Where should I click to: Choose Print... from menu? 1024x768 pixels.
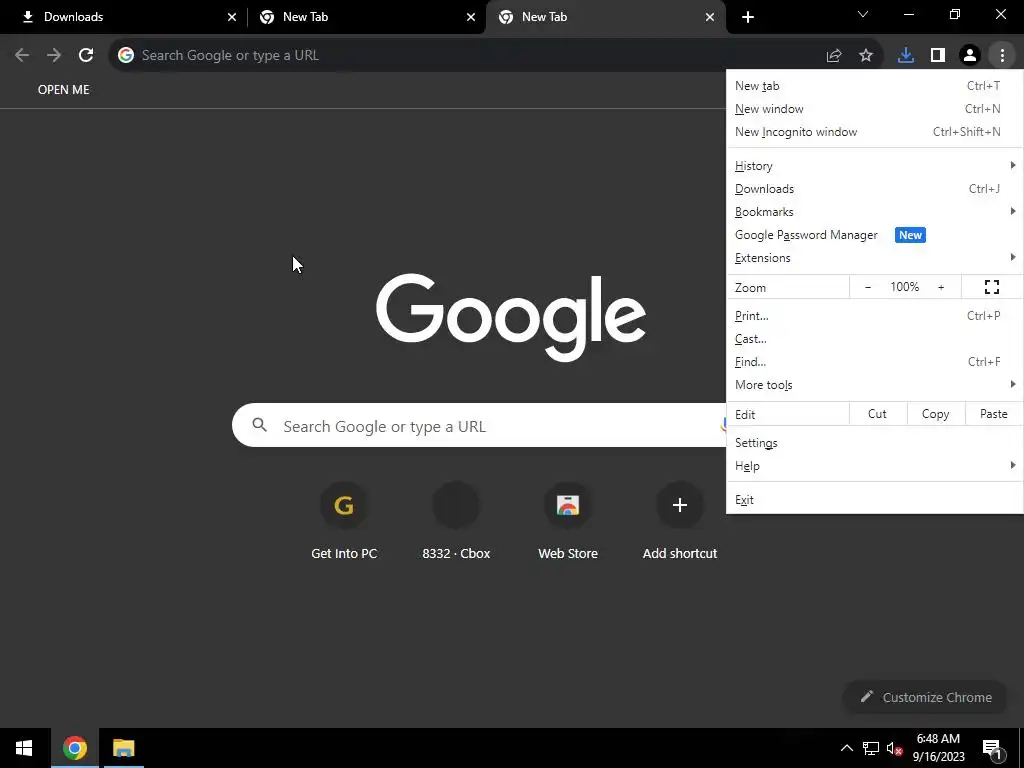click(x=874, y=316)
